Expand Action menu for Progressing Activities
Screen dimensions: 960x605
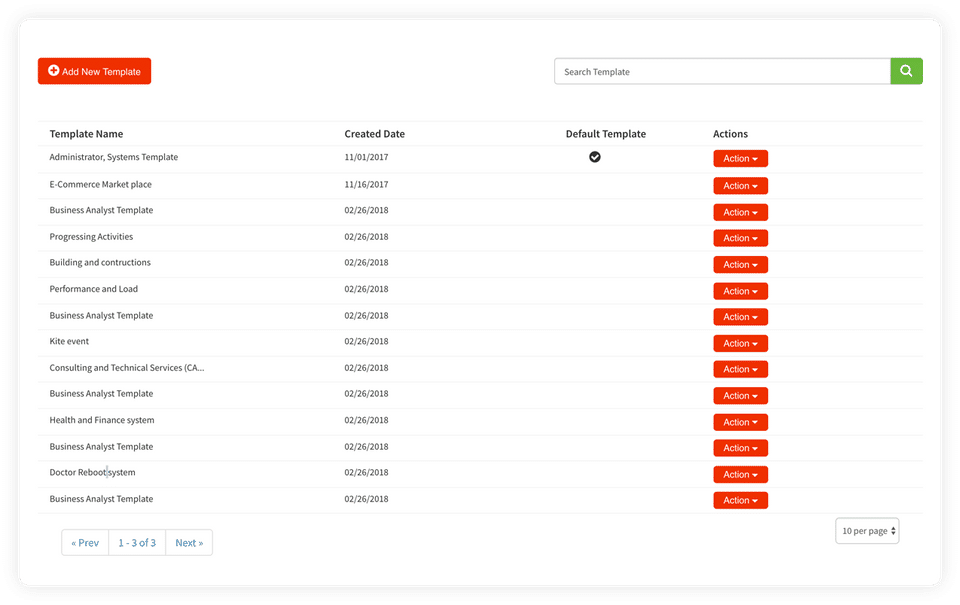point(740,238)
